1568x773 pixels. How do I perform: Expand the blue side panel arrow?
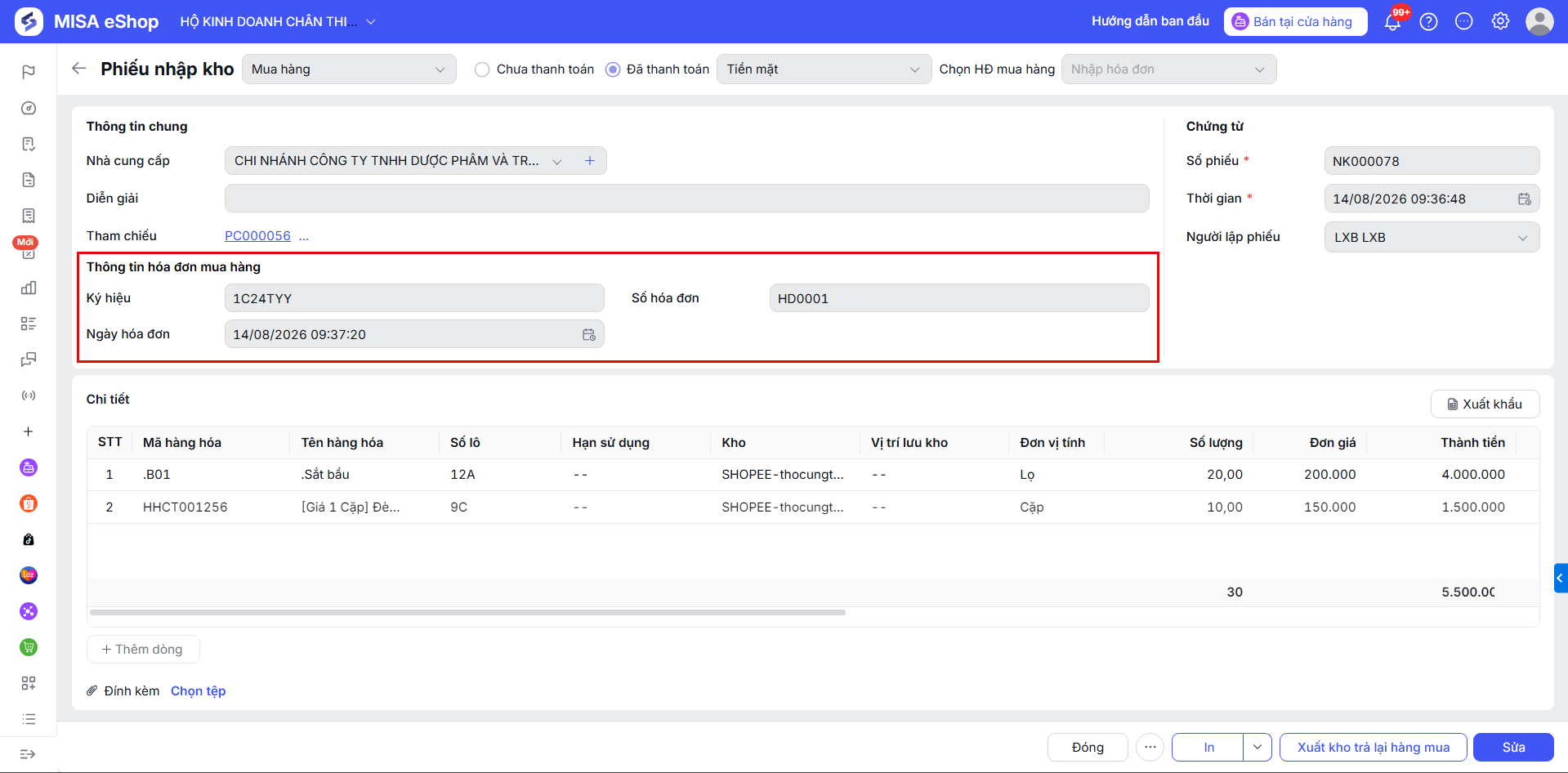point(1561,578)
